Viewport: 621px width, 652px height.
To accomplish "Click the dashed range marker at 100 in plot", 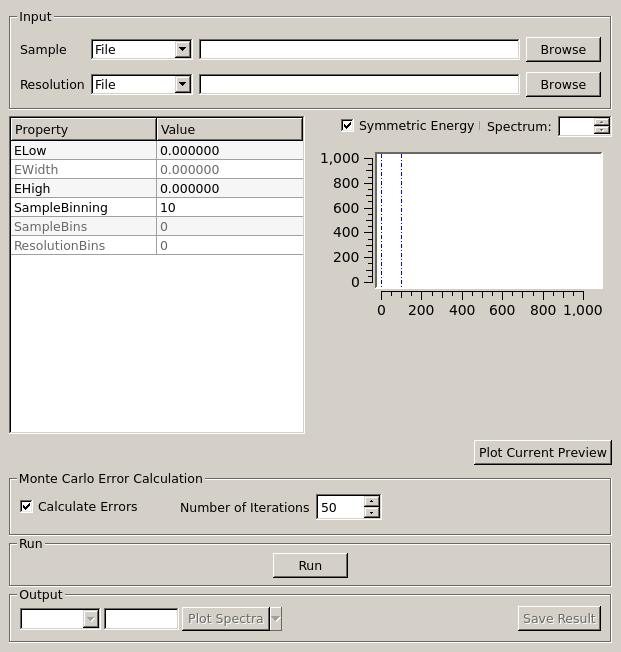I will (401, 220).
